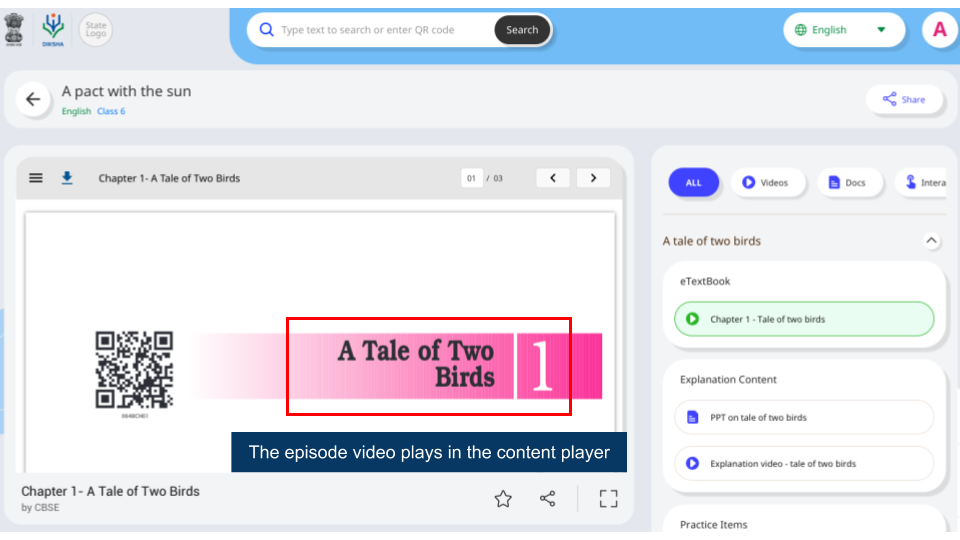Open the English language dropdown
Viewport: 960px width, 540px height.
840,30
